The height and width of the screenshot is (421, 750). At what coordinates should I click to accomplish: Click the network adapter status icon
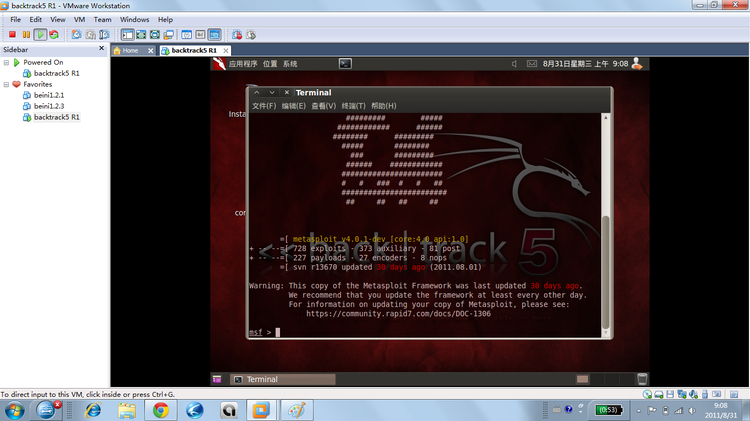(x=682, y=394)
